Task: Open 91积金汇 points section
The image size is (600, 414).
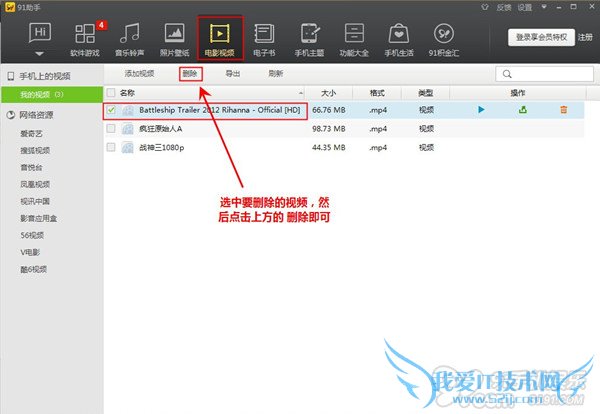Action: click(444, 39)
